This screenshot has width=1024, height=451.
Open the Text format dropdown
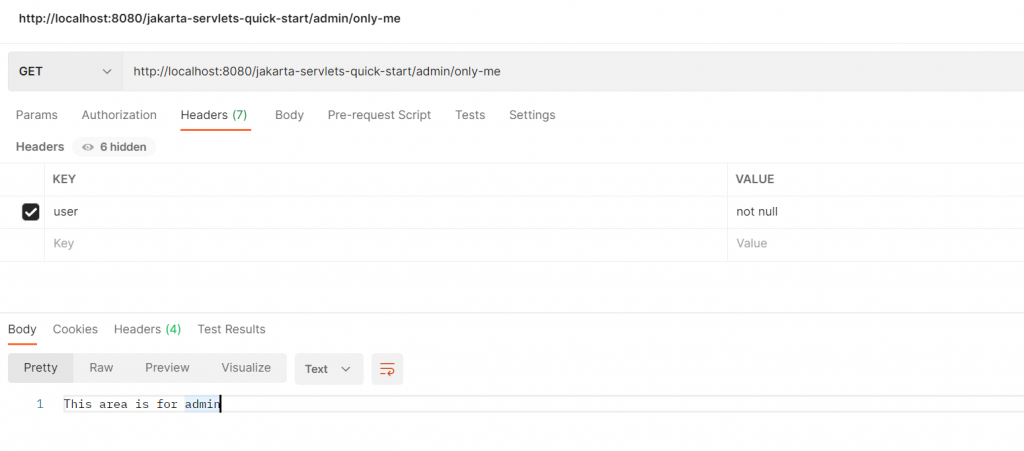click(x=328, y=369)
